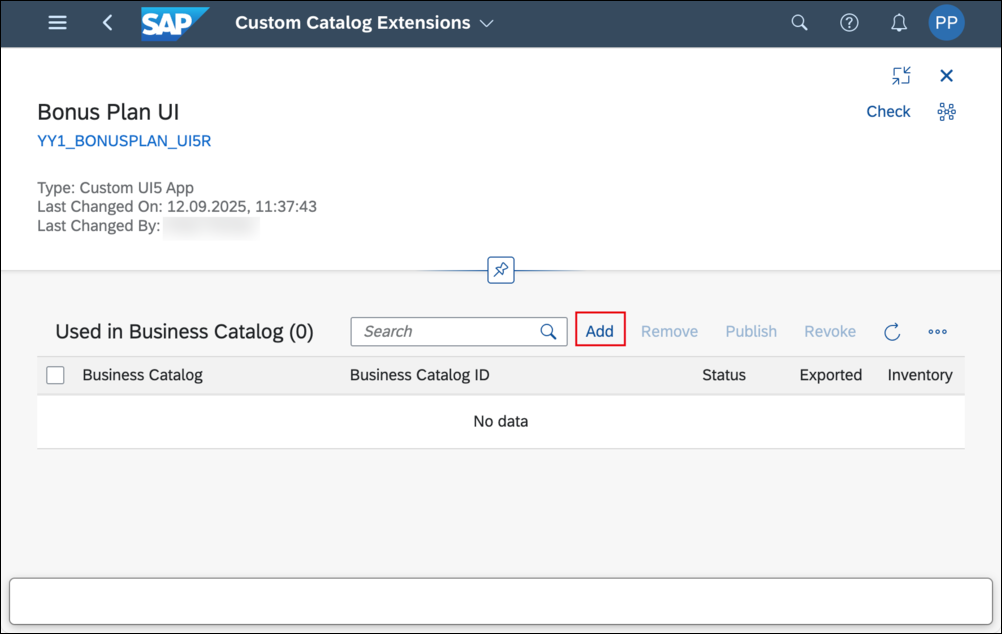Click the Remove button
The width and height of the screenshot is (1002, 634).
[669, 331]
